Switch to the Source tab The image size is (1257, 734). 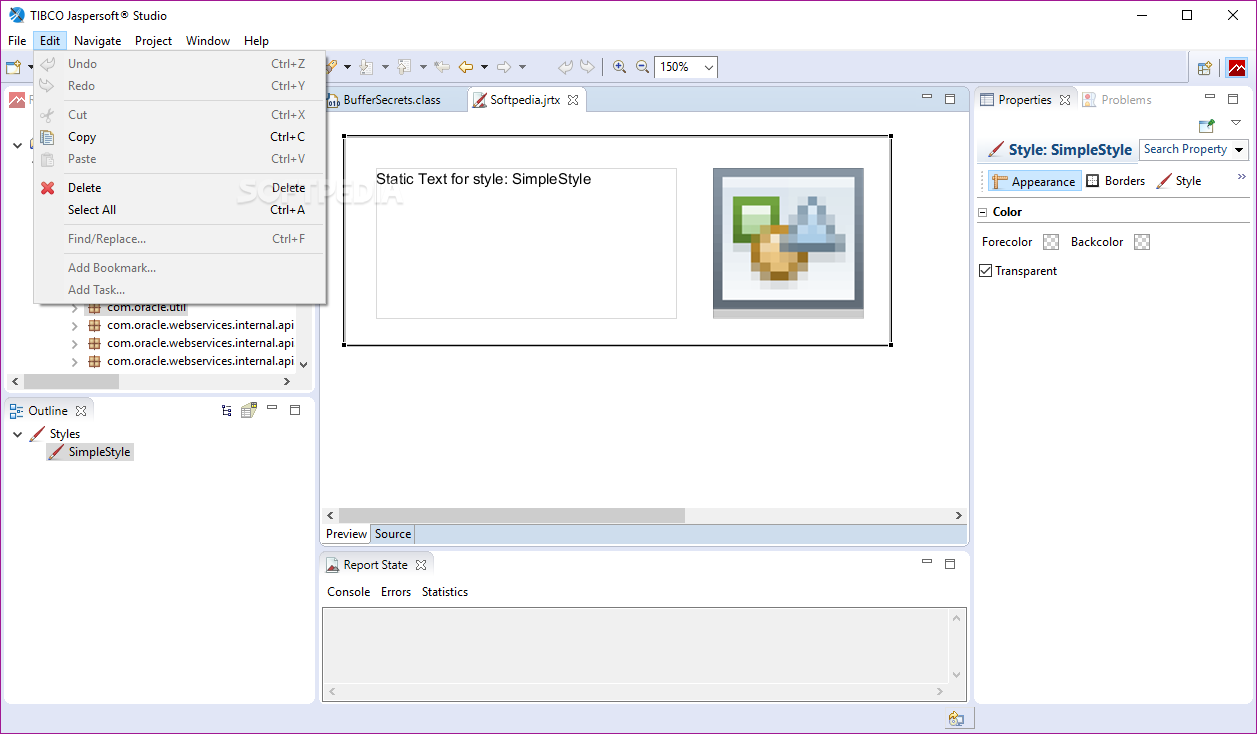(393, 534)
